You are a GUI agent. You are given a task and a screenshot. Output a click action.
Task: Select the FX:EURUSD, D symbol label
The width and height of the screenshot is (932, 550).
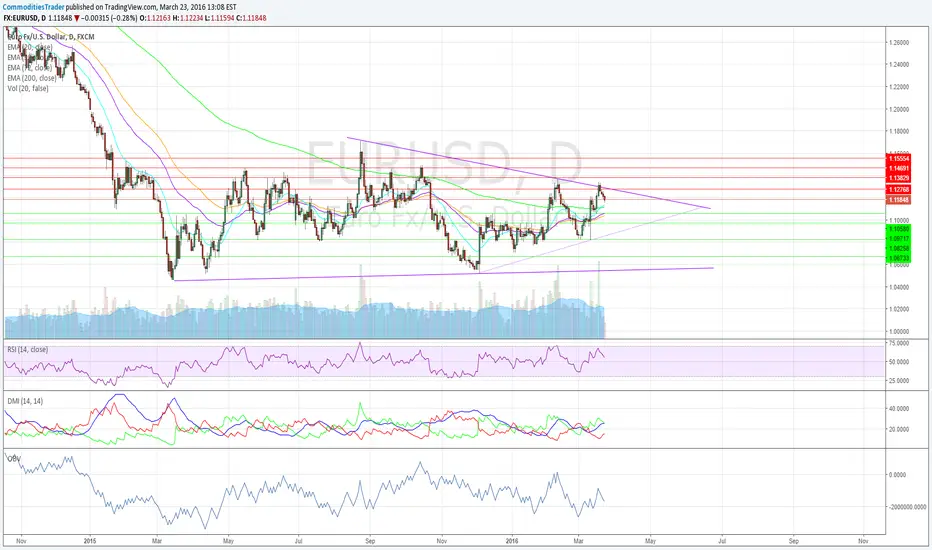pyautogui.click(x=24, y=18)
